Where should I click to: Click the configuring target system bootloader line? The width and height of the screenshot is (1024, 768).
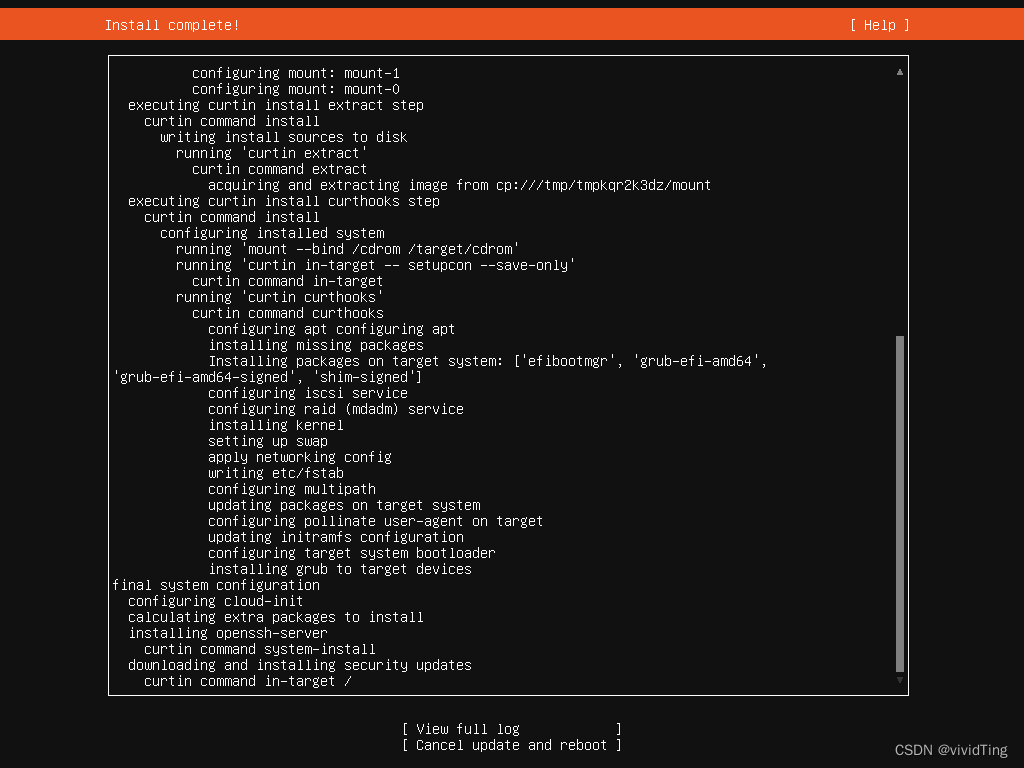[351, 553]
